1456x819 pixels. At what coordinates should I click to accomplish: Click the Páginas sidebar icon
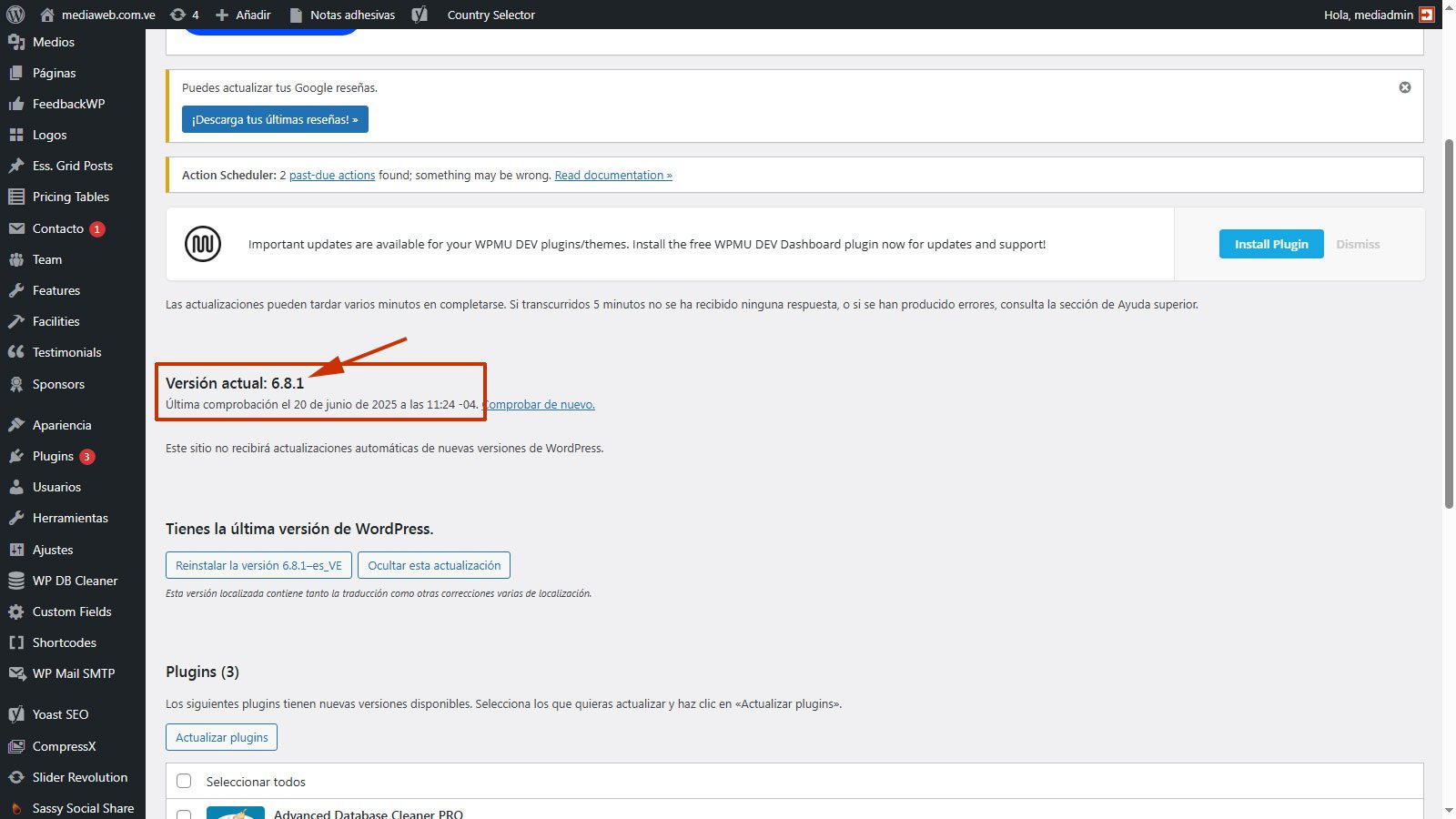pyautogui.click(x=16, y=73)
